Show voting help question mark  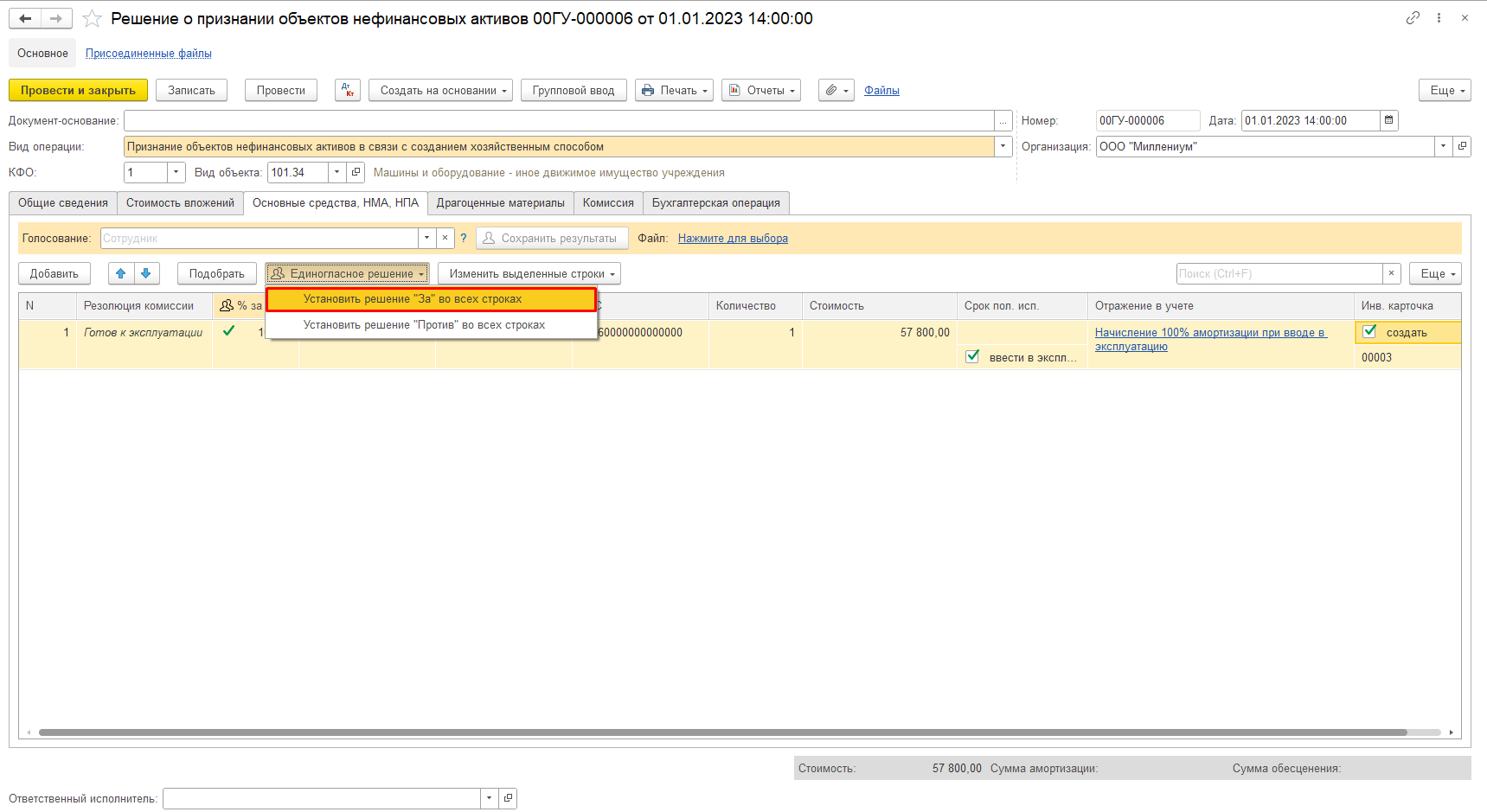pyautogui.click(x=464, y=238)
